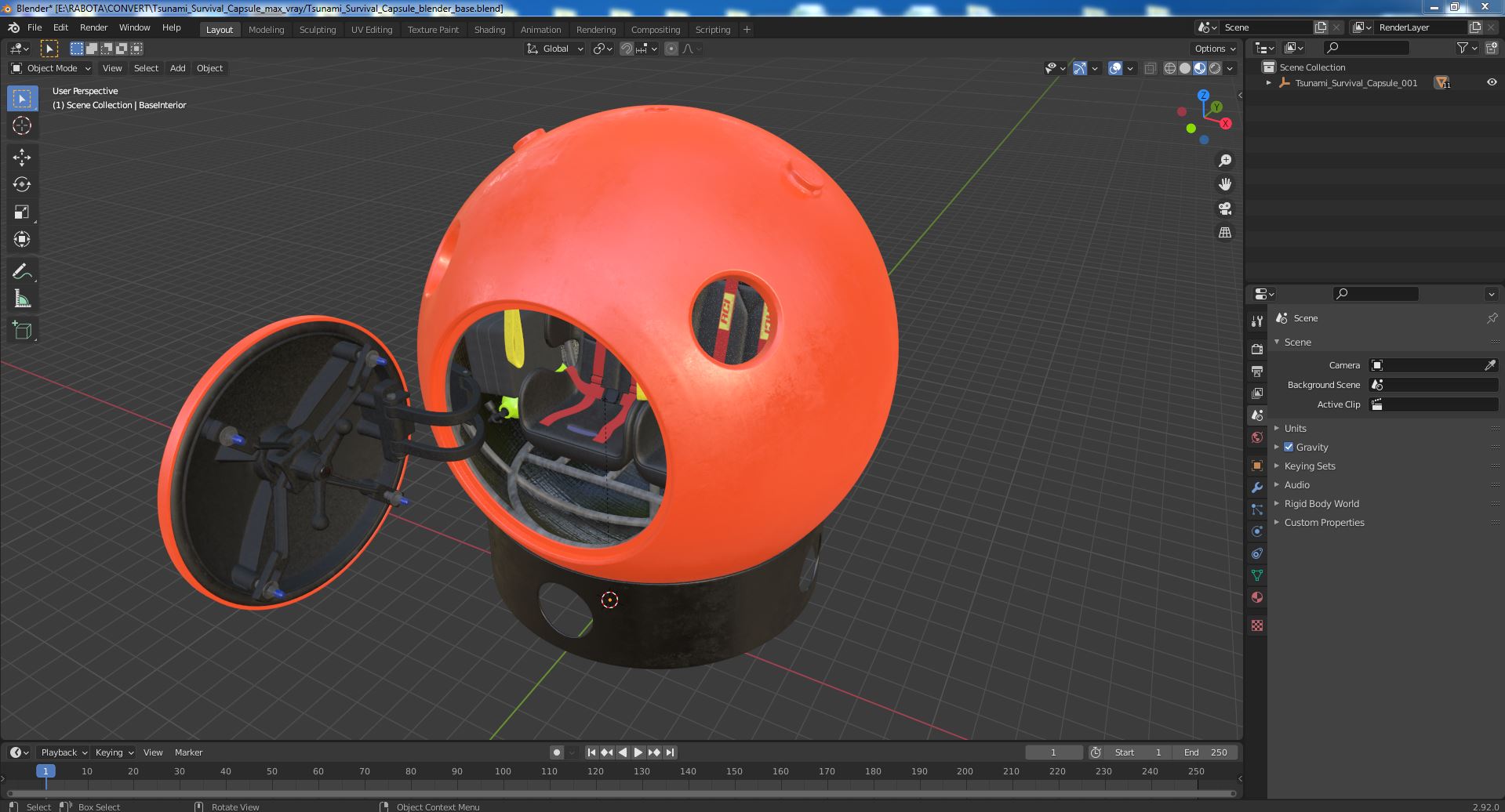
Task: Open the Object Mode dropdown
Action: pos(52,68)
